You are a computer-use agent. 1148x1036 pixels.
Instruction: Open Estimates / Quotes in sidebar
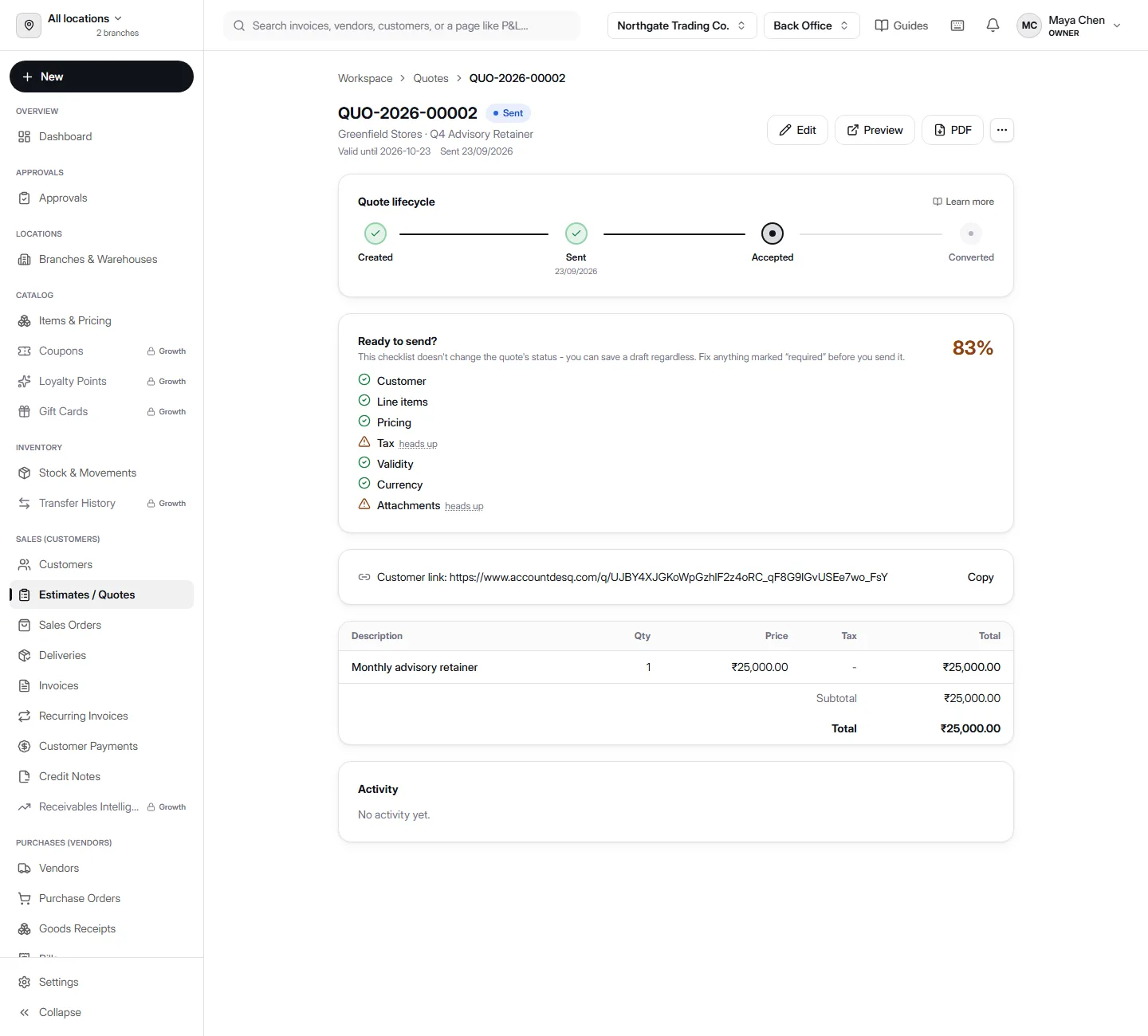tap(101, 595)
